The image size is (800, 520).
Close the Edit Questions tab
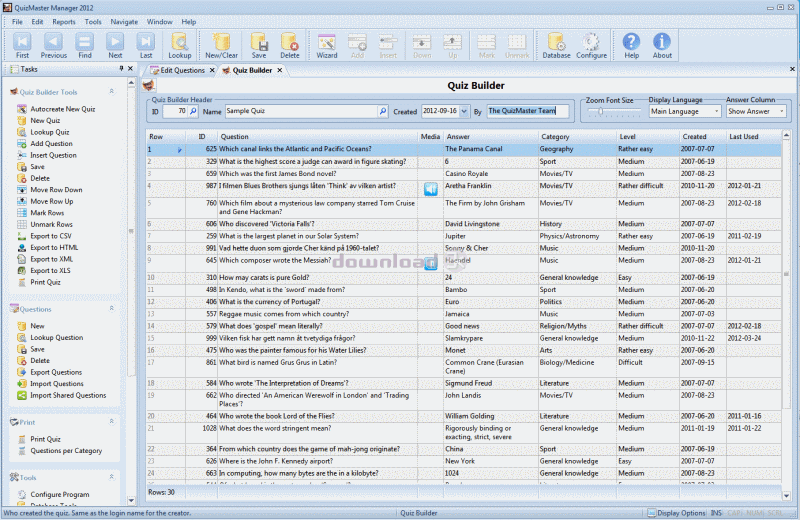click(212, 70)
